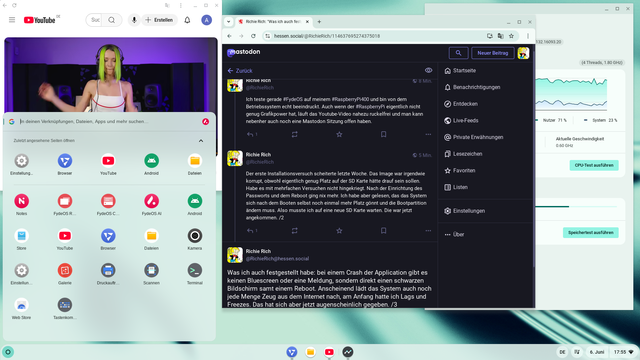Open YouTube hamburger menu
Image resolution: width=640 pixels, height=360 pixels.
[12, 20]
